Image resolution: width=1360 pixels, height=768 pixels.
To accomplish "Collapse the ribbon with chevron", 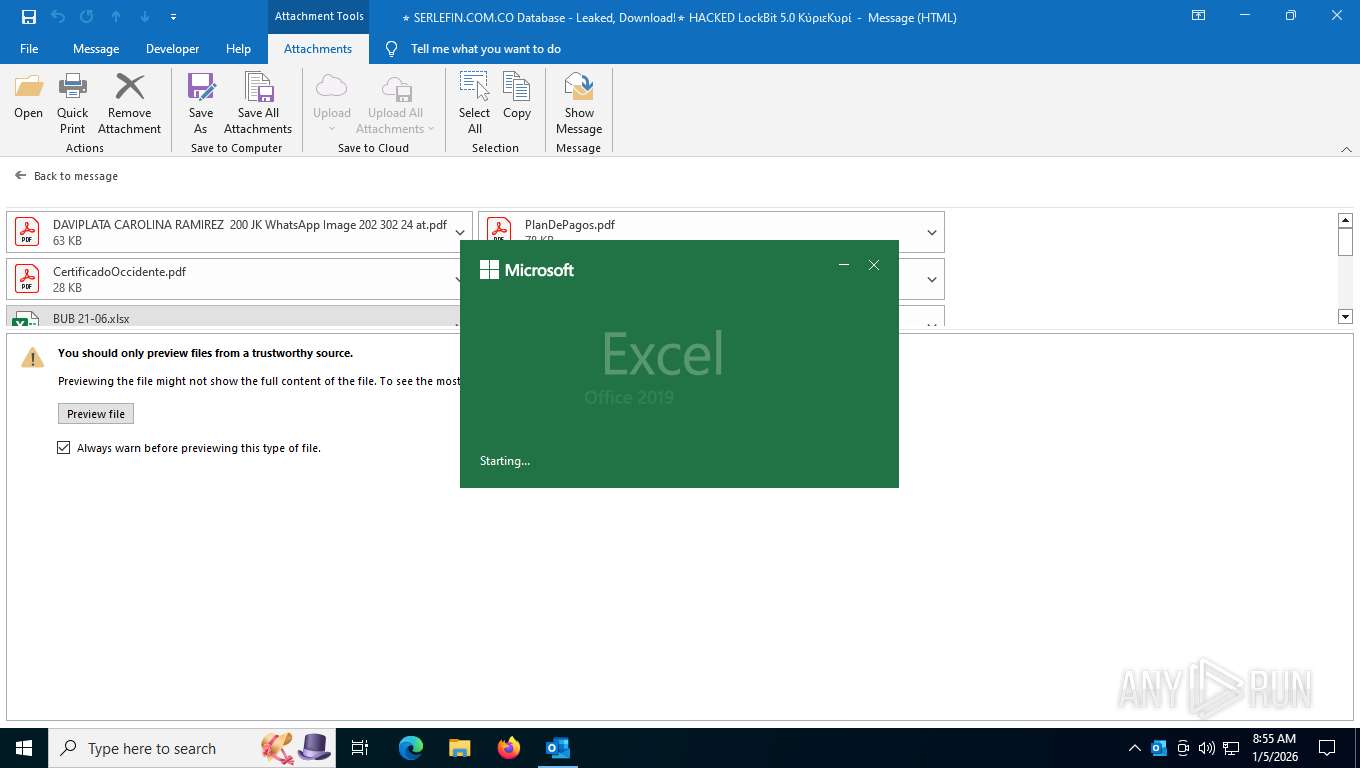I will 1346,149.
